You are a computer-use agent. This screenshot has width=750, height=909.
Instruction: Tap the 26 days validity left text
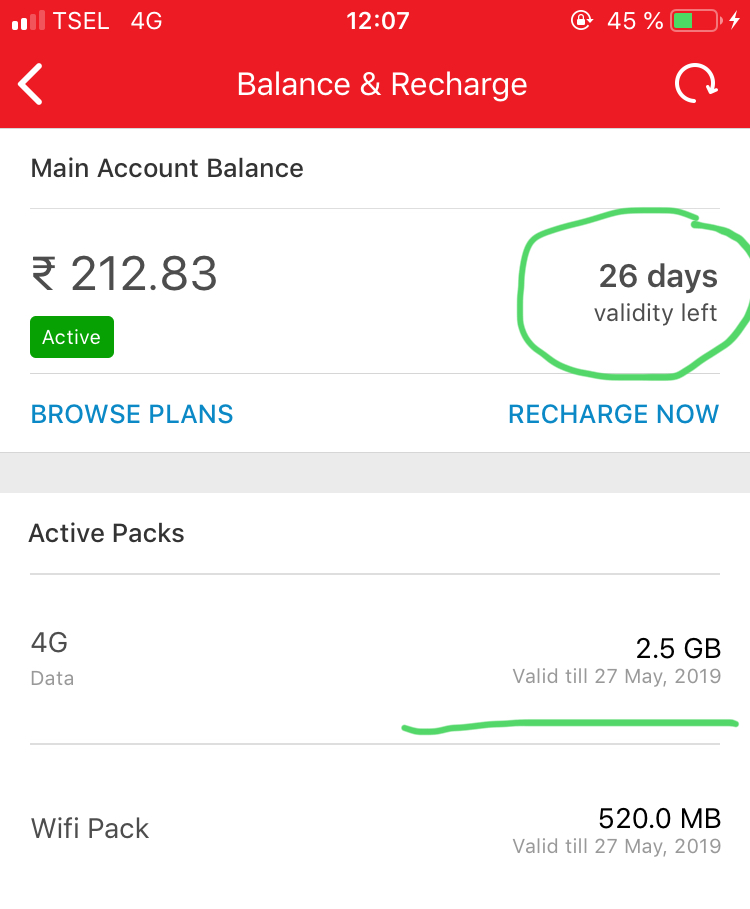pos(657,292)
